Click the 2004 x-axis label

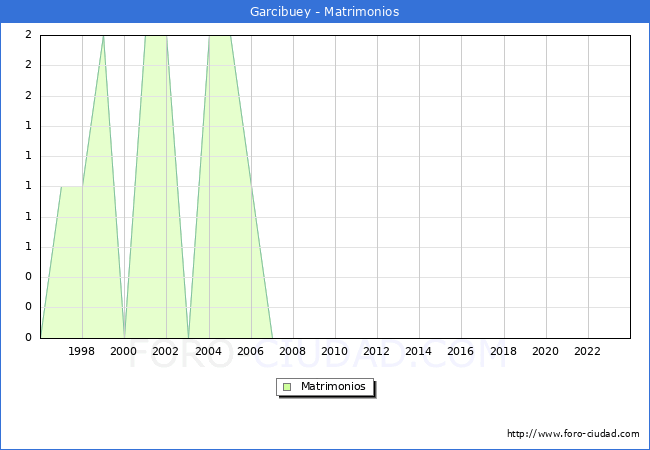coord(208,351)
